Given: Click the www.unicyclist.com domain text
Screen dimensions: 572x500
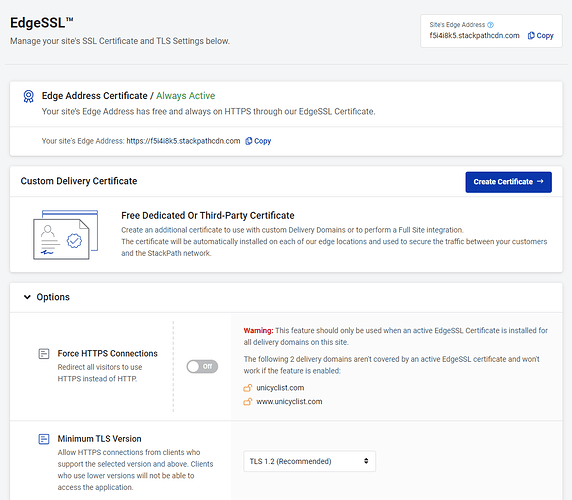Looking at the screenshot, I should [289, 402].
